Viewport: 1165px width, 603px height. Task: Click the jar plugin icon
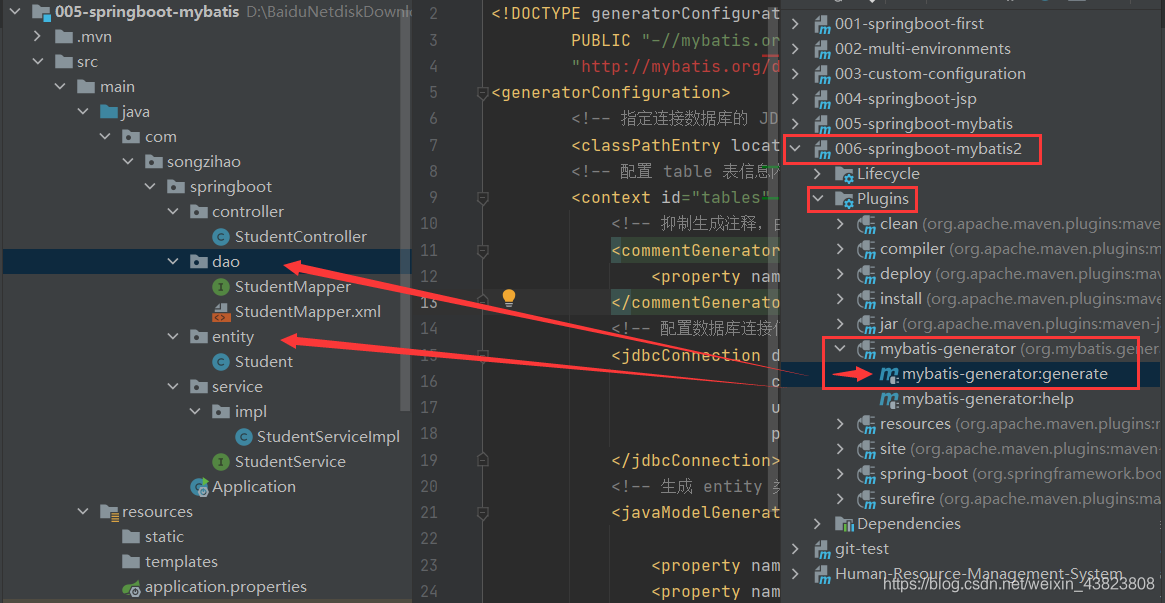pos(866,325)
